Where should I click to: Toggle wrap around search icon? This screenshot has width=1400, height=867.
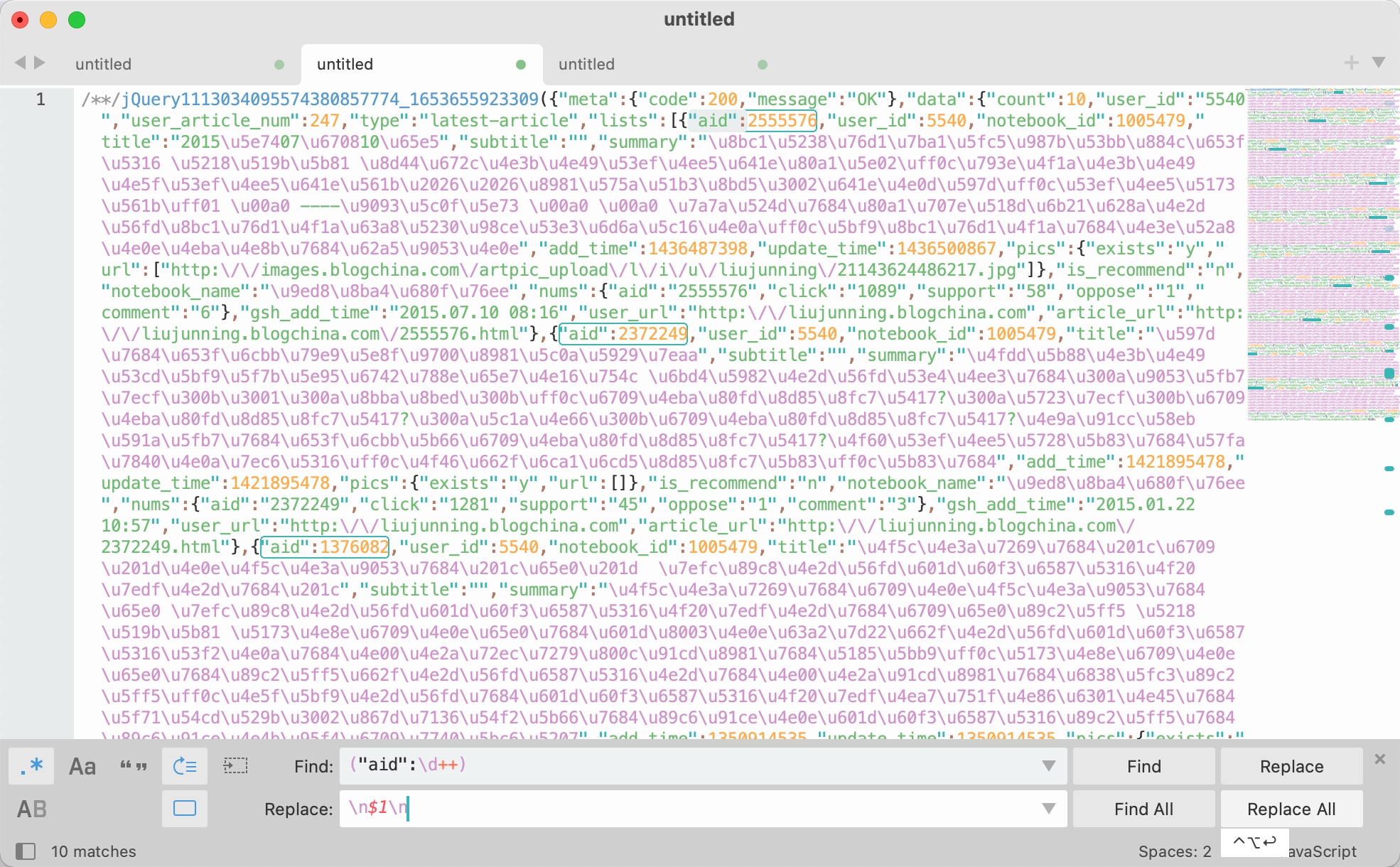coord(185,766)
